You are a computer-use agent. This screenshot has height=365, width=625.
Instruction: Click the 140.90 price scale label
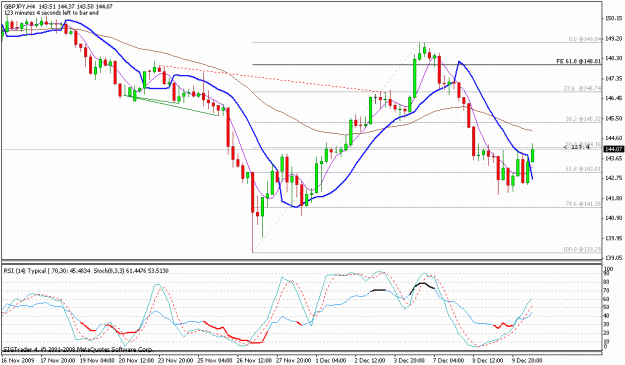613,218
